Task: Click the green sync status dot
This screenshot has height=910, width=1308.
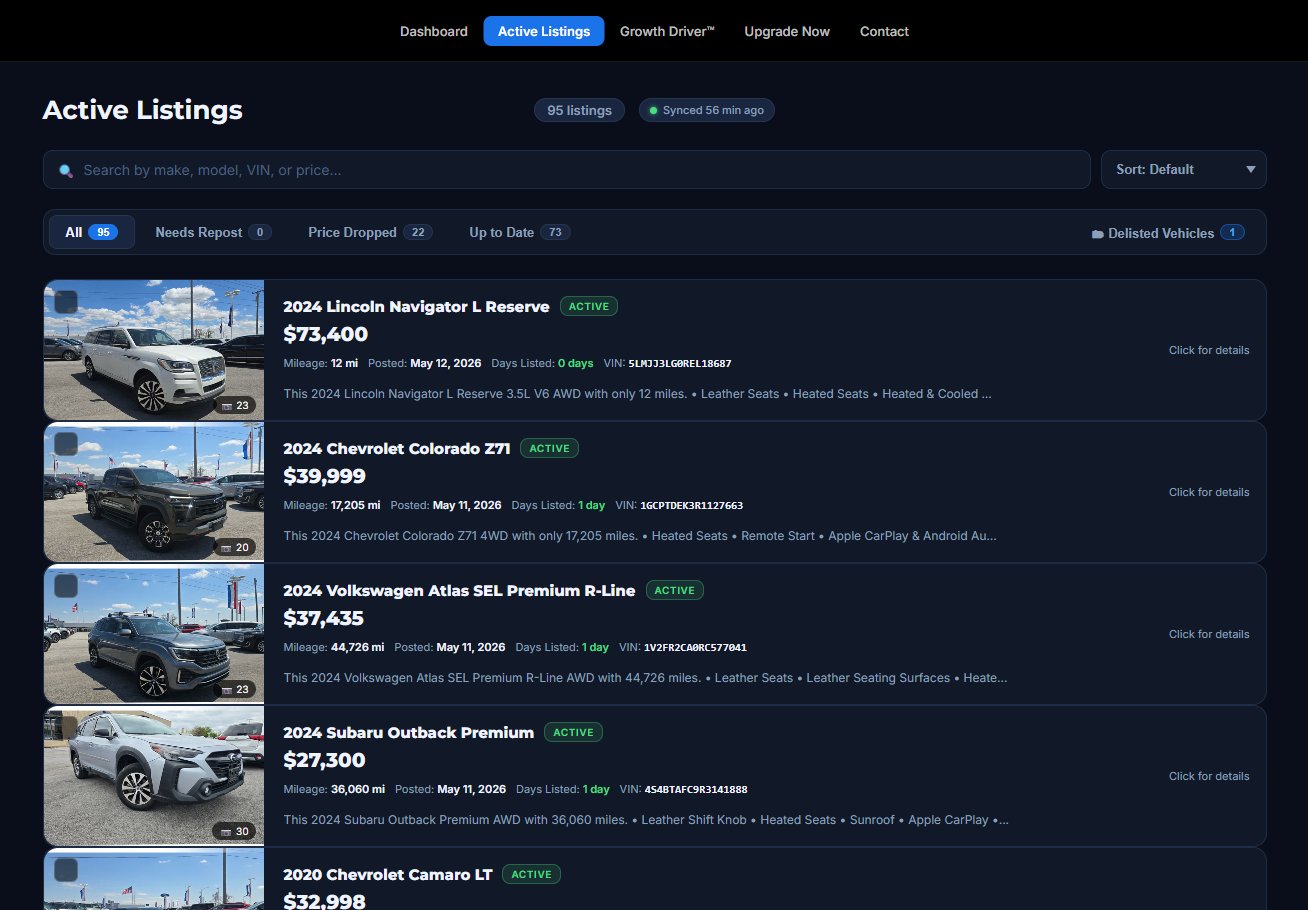Action: pos(653,110)
